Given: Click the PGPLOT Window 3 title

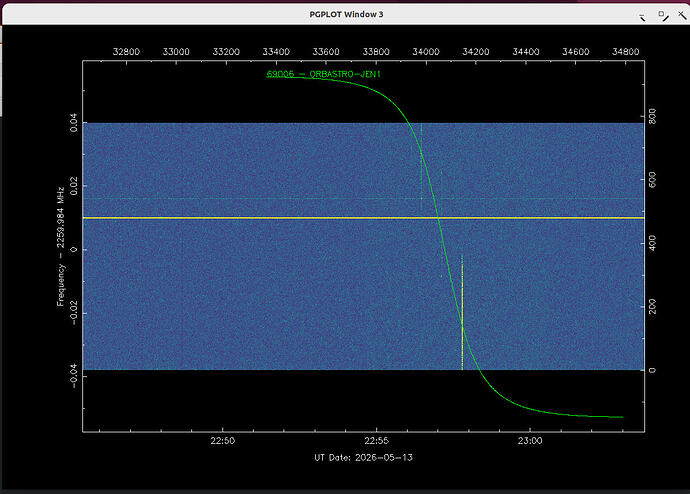Looking at the screenshot, I should 346,14.
